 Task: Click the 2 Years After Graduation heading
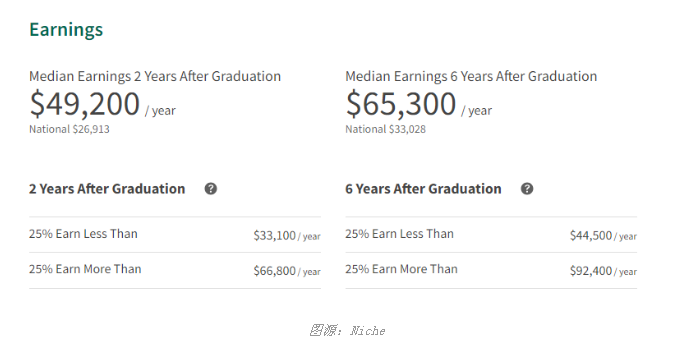[107, 189]
